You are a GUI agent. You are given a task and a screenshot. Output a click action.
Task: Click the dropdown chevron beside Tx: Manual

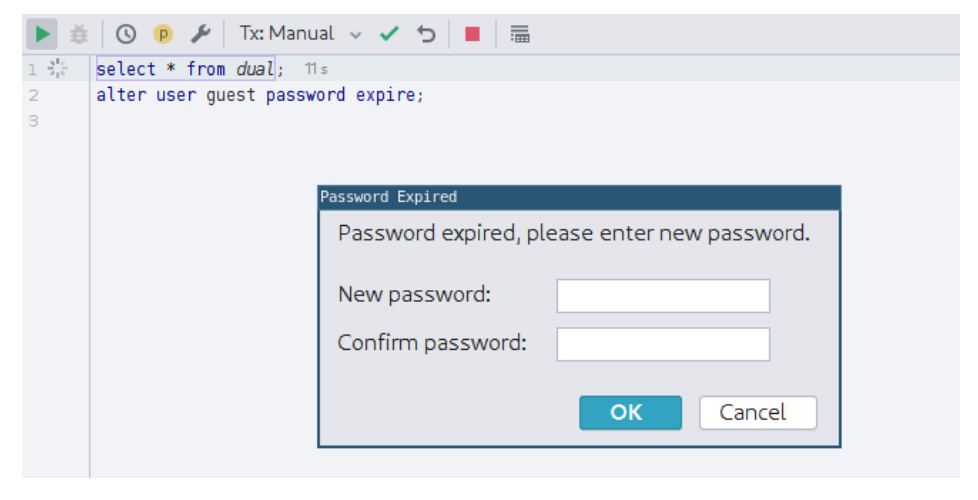pos(356,35)
